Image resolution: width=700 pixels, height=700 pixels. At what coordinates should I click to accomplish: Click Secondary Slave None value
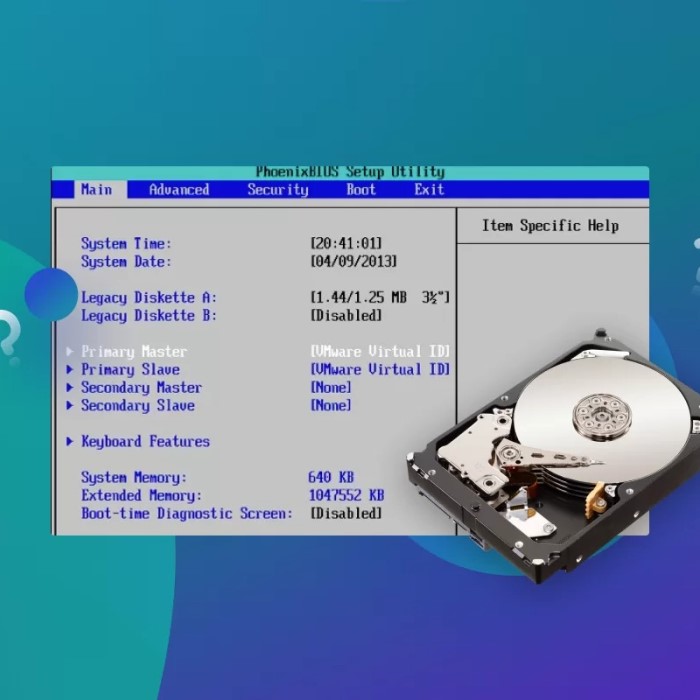tap(331, 405)
